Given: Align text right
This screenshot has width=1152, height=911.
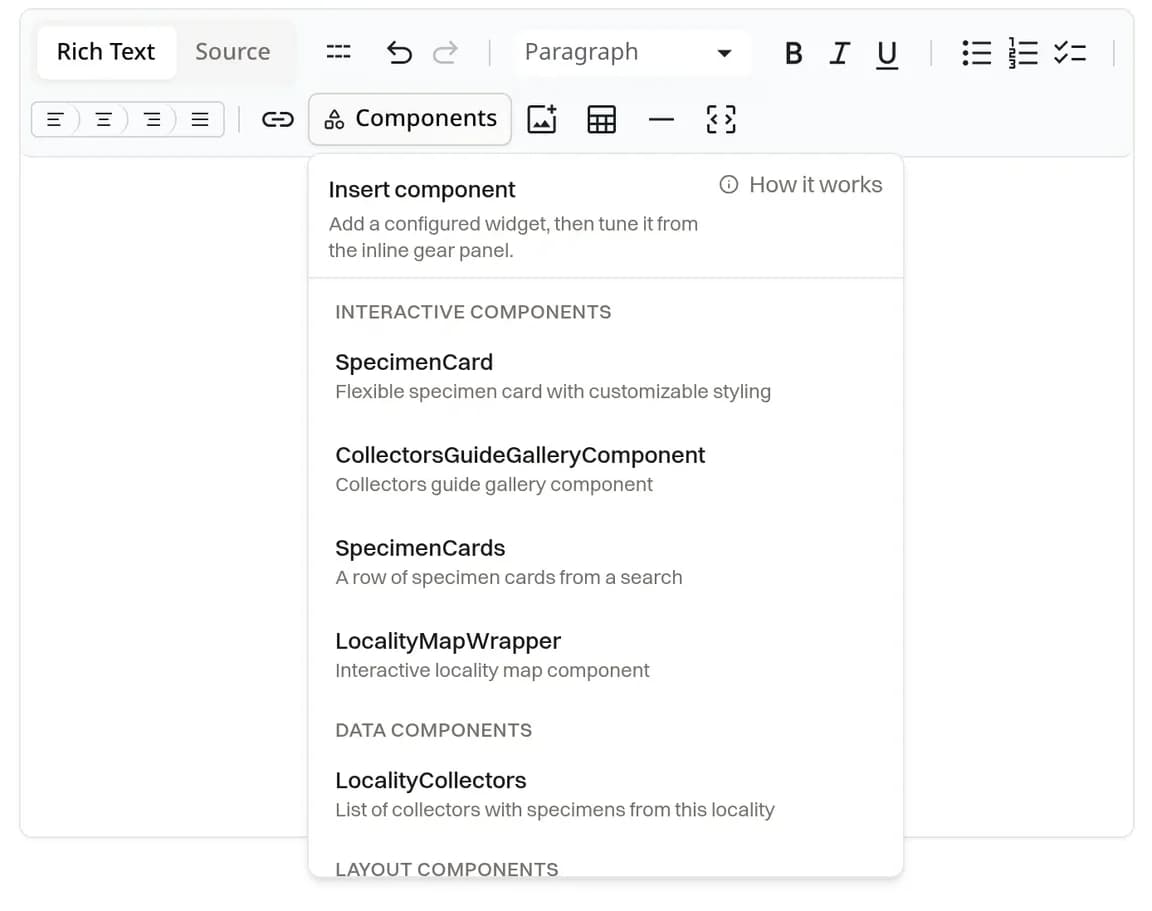Looking at the screenshot, I should [x=152, y=119].
